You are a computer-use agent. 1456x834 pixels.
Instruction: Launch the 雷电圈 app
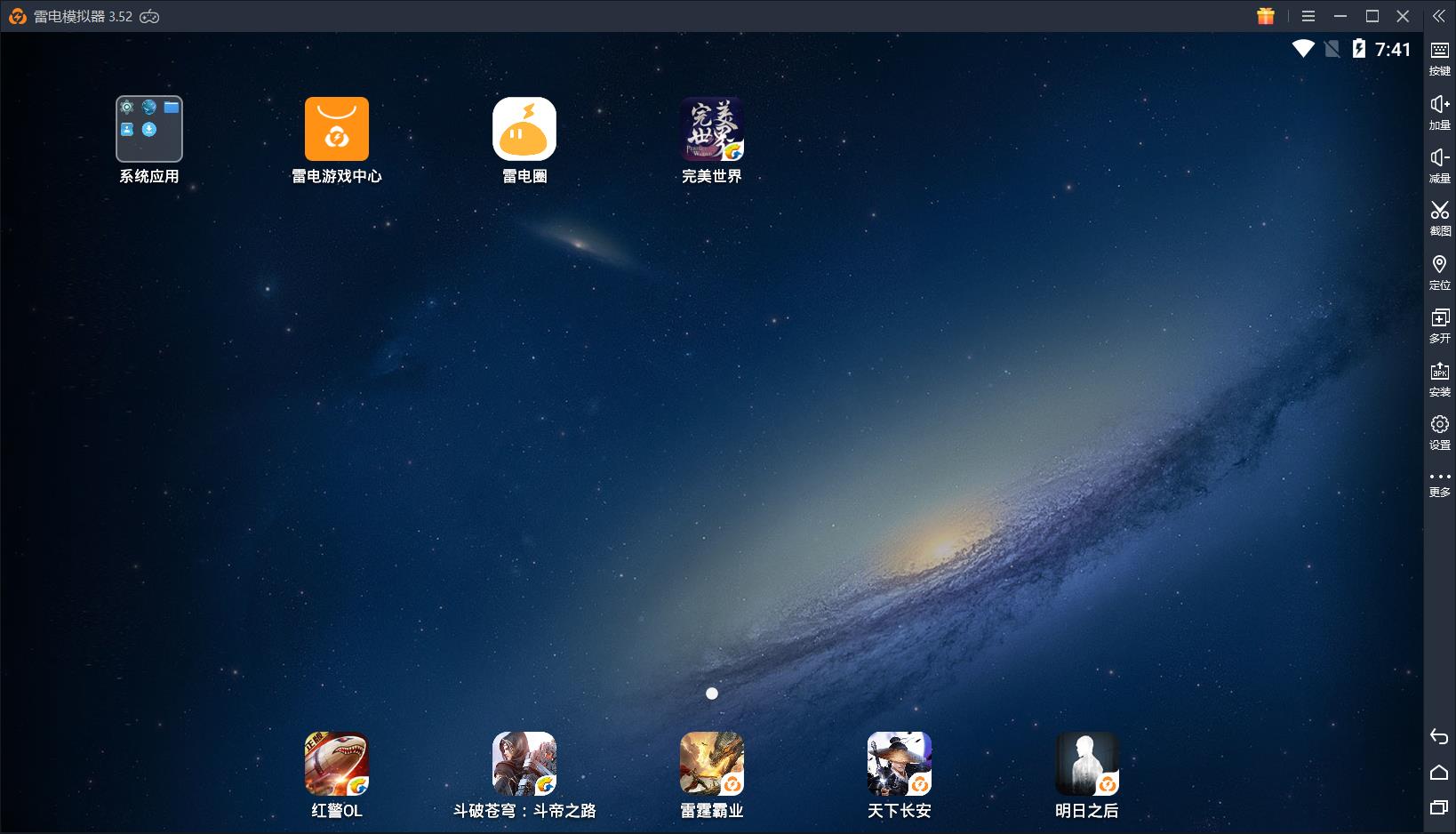click(524, 130)
